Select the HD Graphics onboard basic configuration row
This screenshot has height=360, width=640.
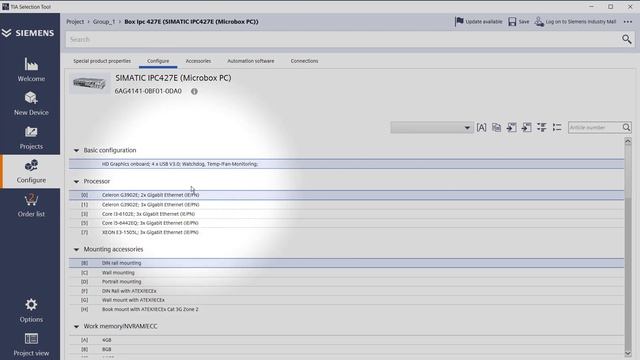tap(346, 164)
